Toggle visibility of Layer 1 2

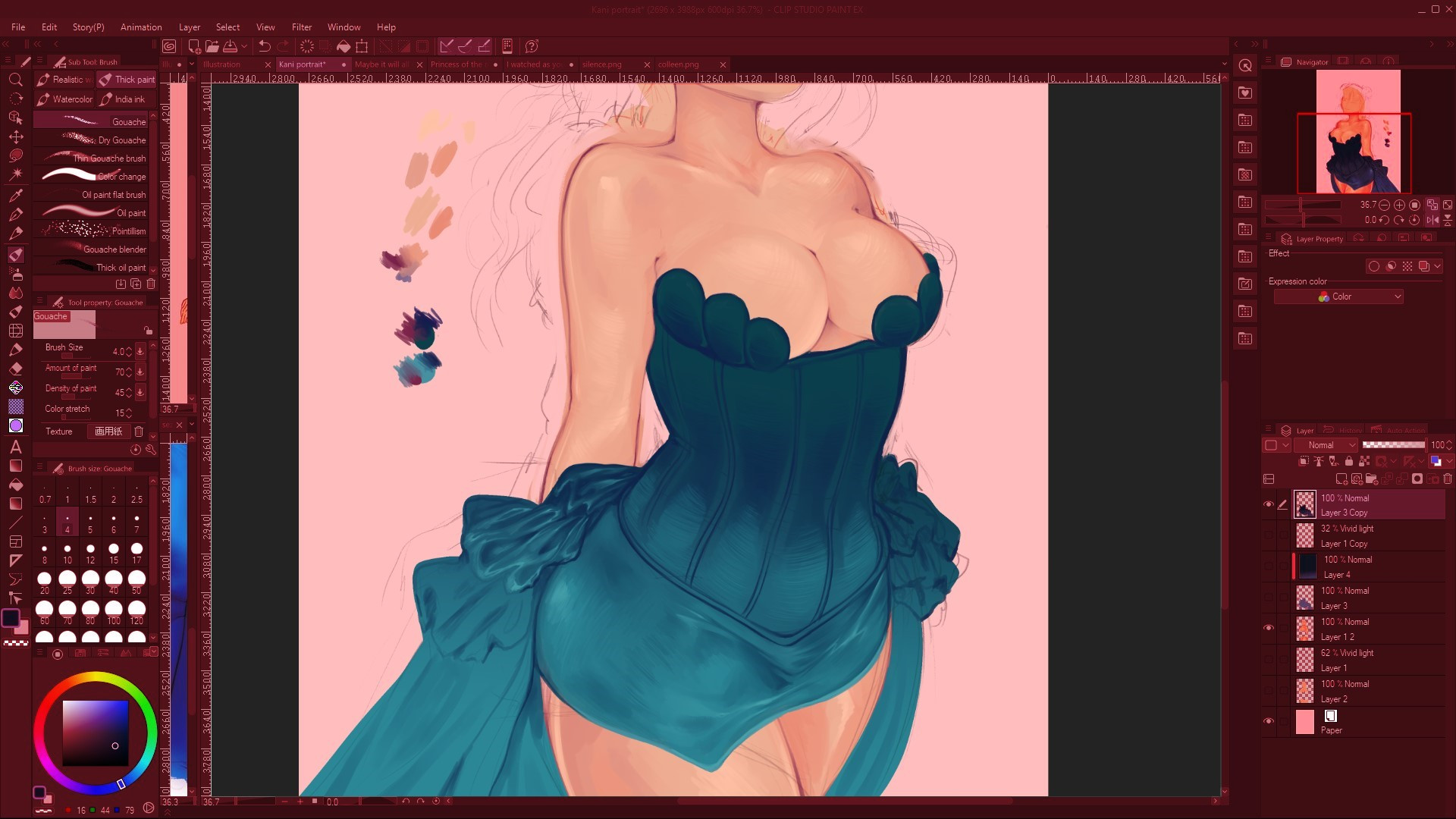coord(1268,629)
